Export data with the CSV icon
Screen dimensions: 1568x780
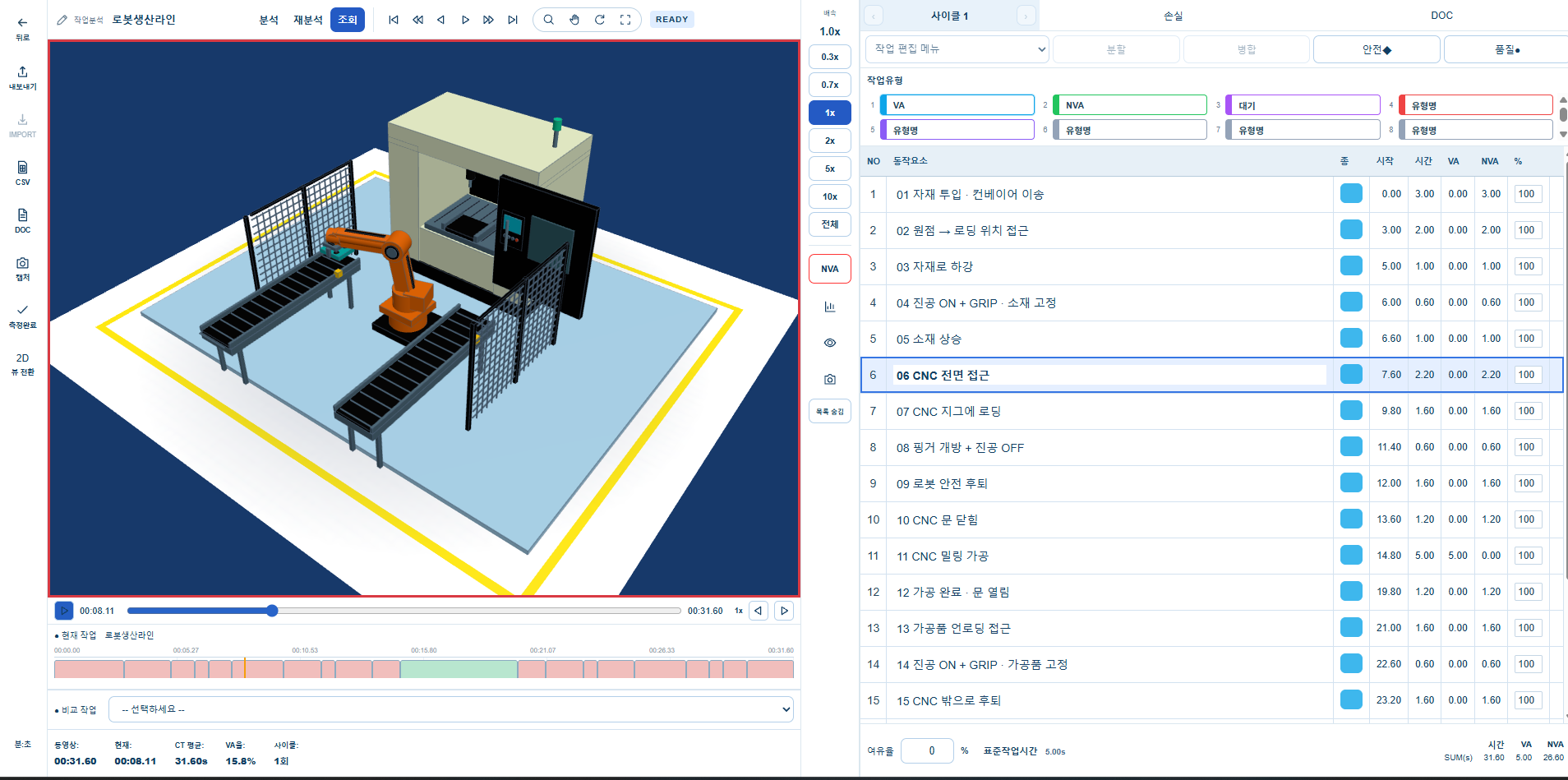point(22,173)
